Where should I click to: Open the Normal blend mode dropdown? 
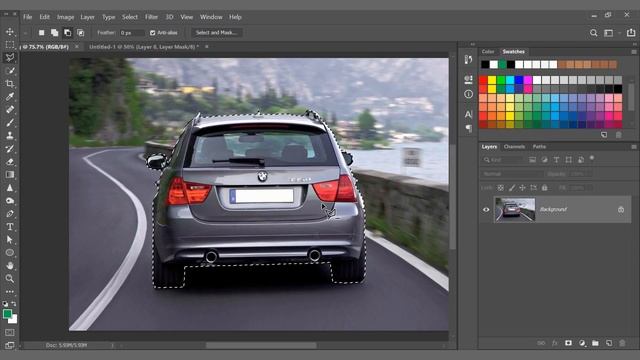[511, 174]
